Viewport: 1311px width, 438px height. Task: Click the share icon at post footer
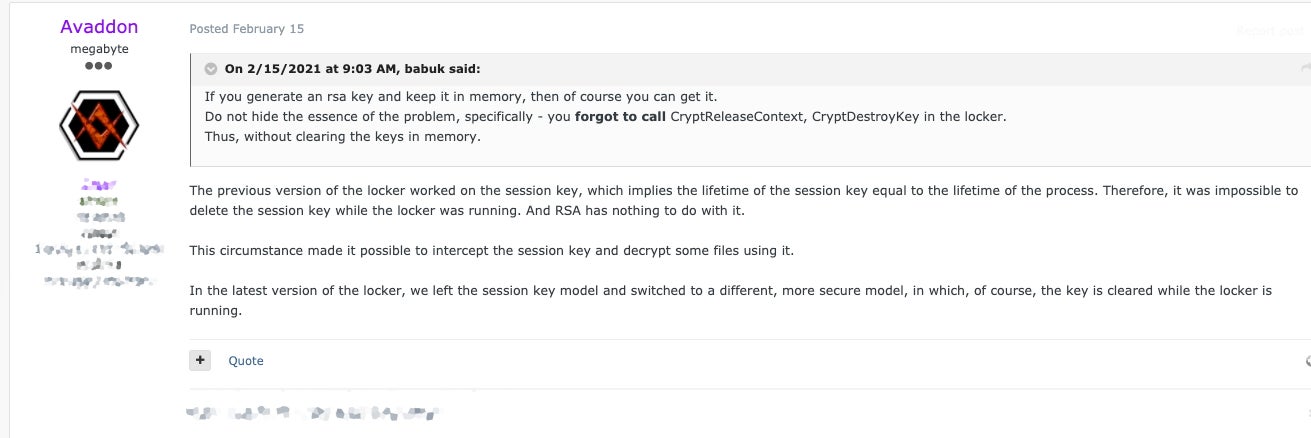pos(1306,360)
